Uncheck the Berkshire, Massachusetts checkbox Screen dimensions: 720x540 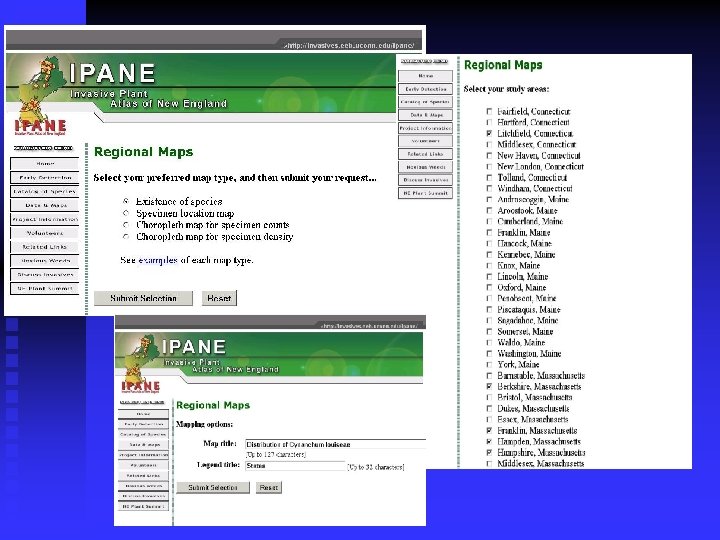(x=489, y=387)
